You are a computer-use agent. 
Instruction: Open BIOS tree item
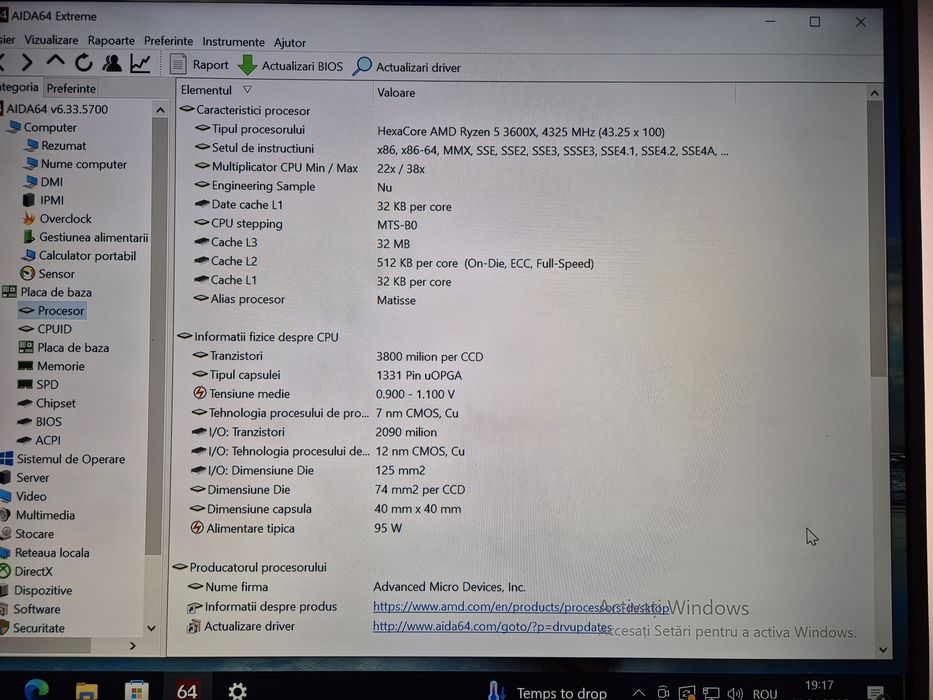point(40,421)
